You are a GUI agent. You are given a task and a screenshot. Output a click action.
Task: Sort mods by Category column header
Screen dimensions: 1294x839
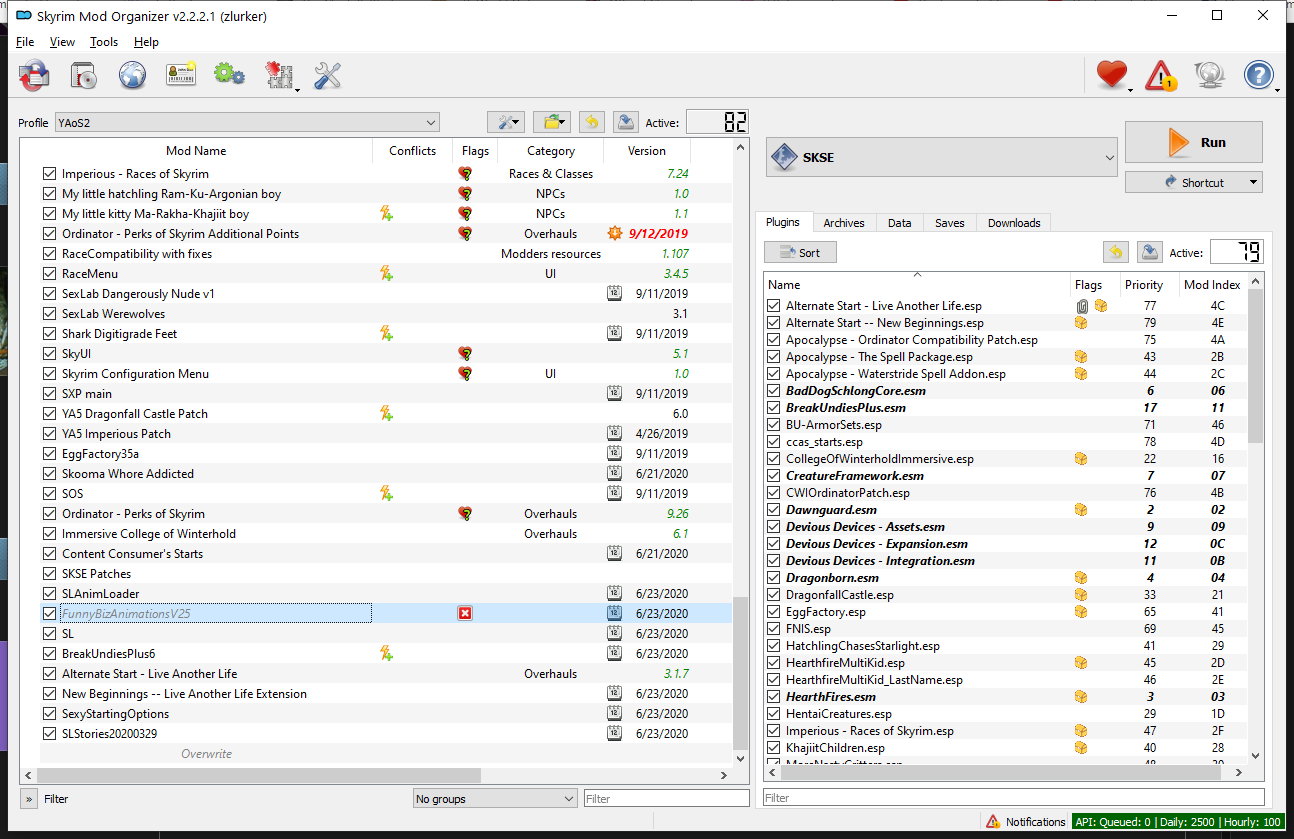tap(551, 151)
